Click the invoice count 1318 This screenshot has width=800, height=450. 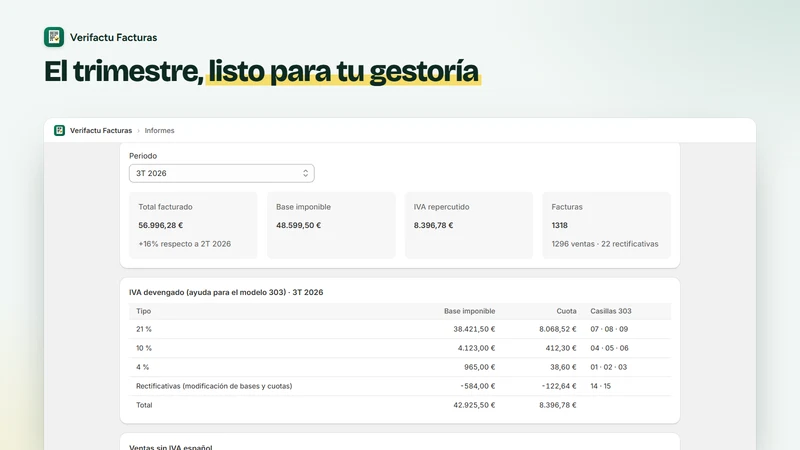(560, 225)
